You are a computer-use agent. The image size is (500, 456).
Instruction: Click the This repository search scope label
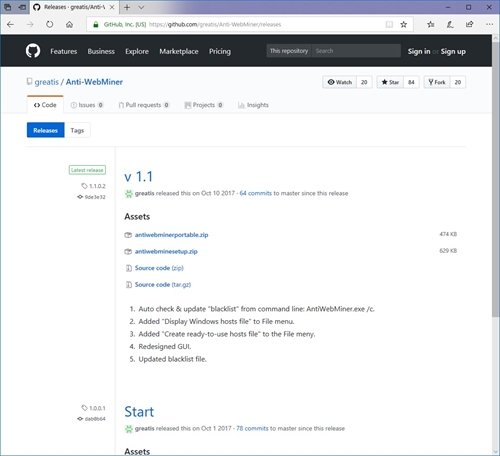pos(289,51)
